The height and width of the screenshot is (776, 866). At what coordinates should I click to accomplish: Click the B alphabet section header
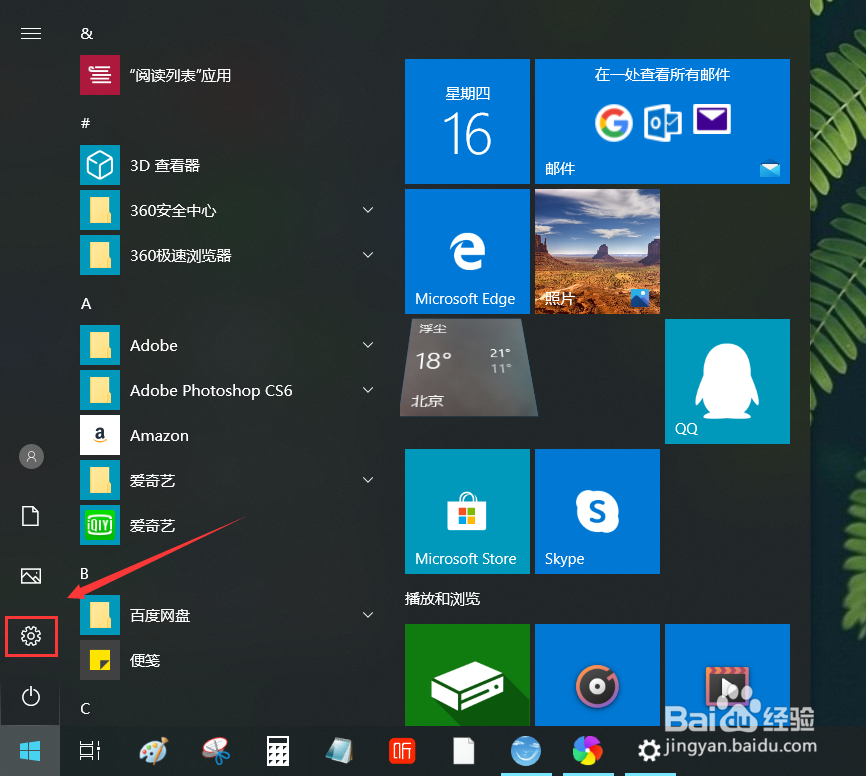click(85, 573)
